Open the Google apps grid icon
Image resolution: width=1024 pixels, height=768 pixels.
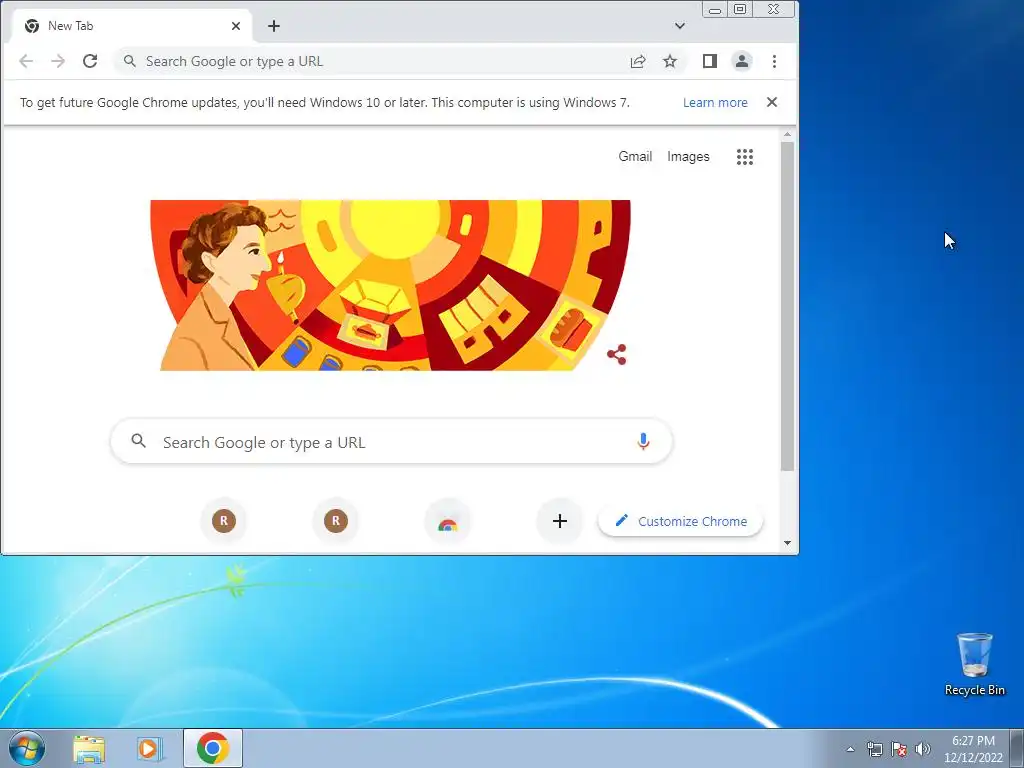(x=745, y=157)
